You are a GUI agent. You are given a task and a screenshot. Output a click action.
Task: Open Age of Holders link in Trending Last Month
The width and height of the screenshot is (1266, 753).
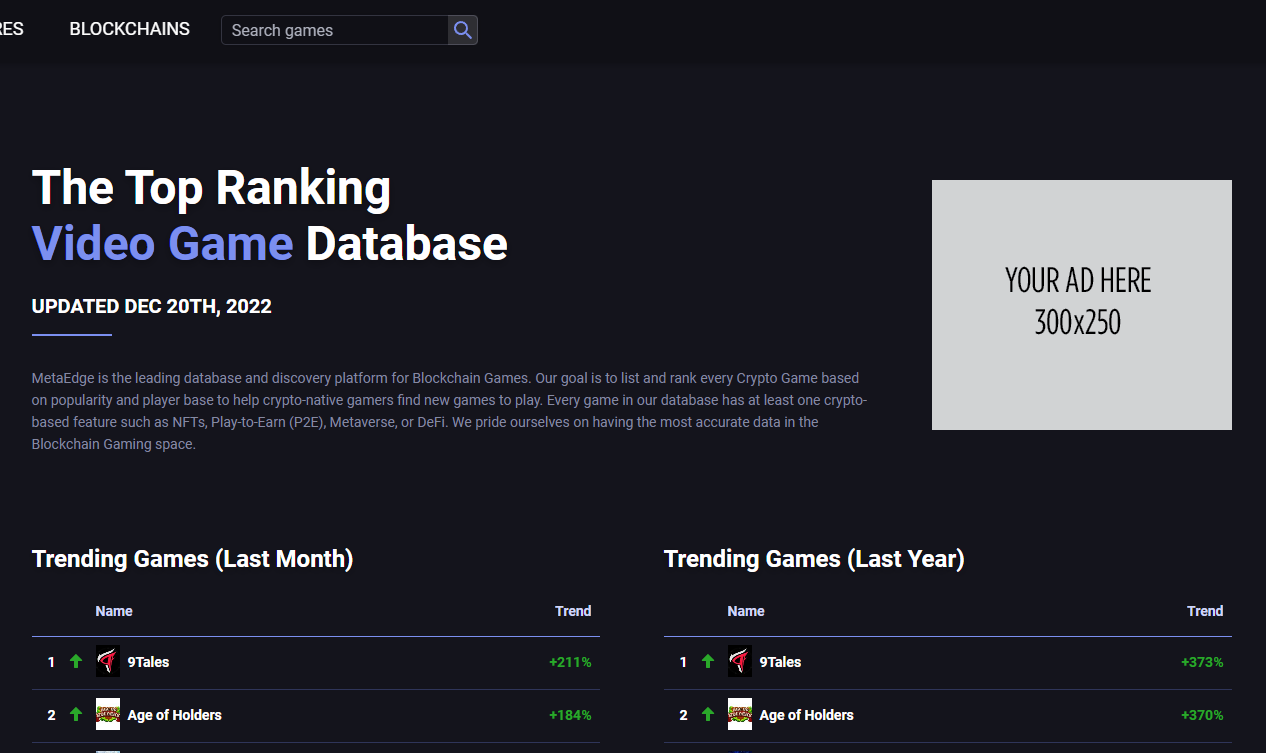point(174,715)
